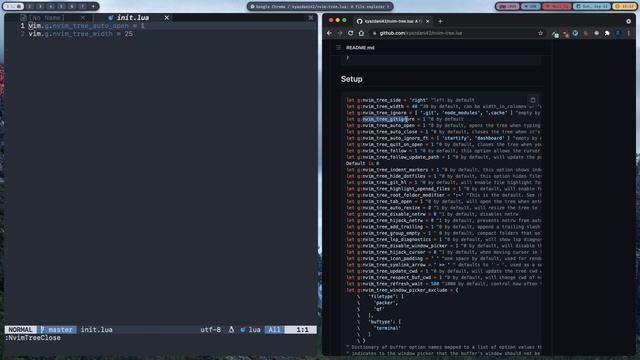Reload the GitHub page
The image size is (640, 360).
coord(351,33)
